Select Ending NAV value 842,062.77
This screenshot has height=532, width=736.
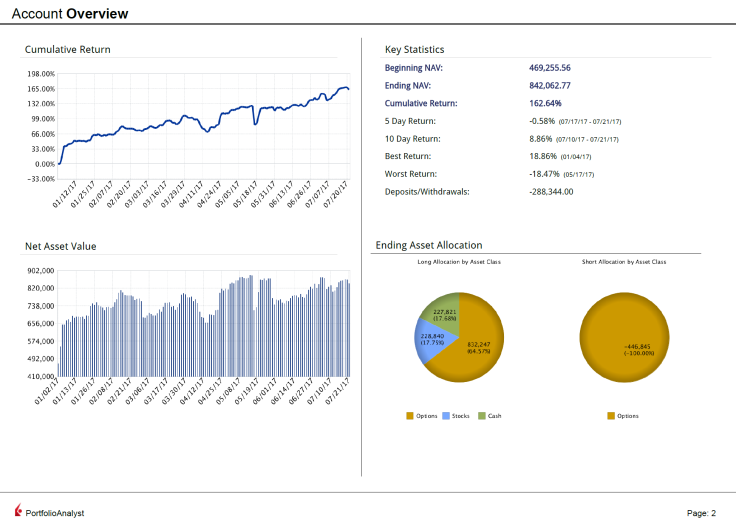click(550, 85)
